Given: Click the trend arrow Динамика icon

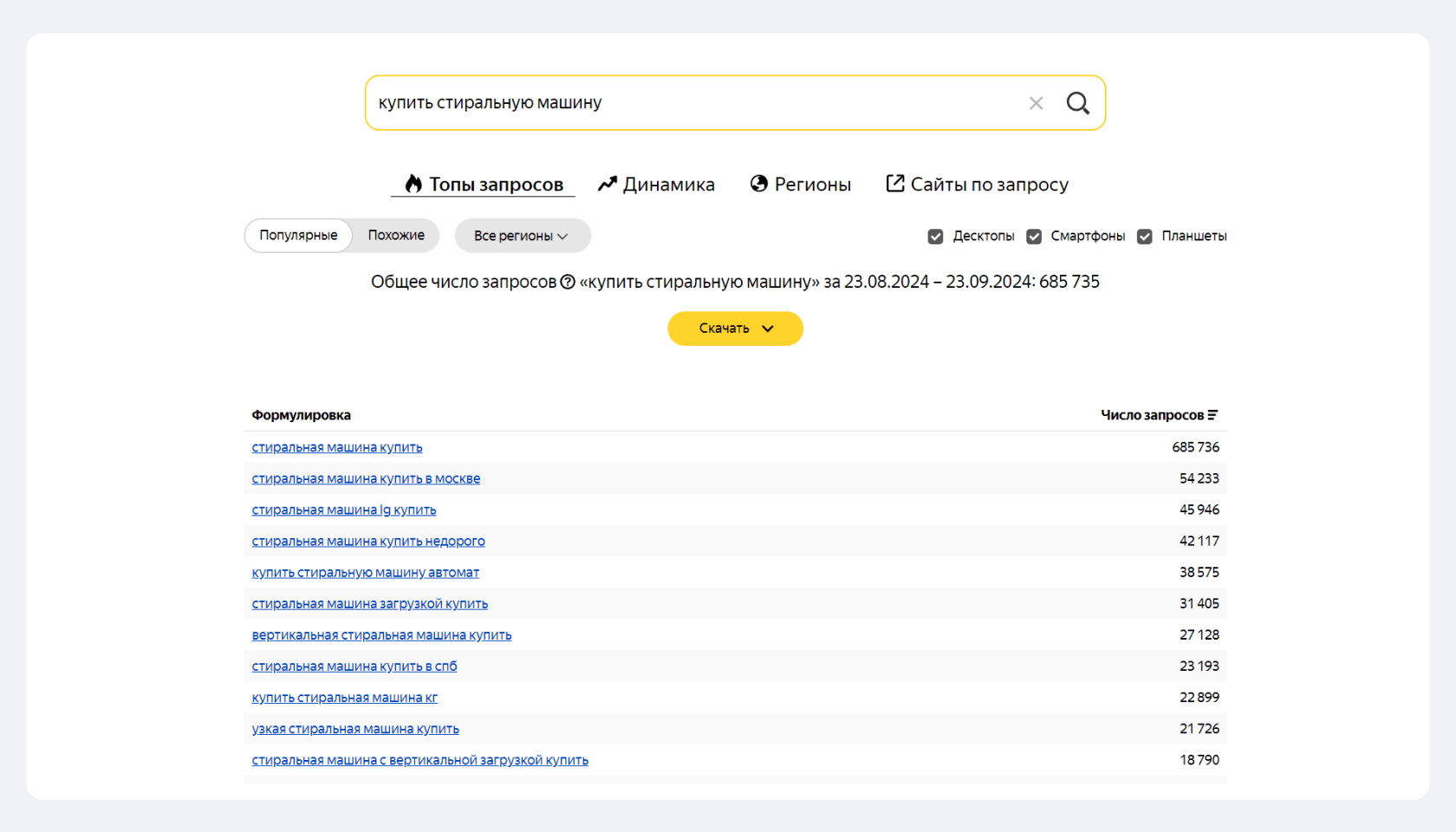Looking at the screenshot, I should point(608,184).
